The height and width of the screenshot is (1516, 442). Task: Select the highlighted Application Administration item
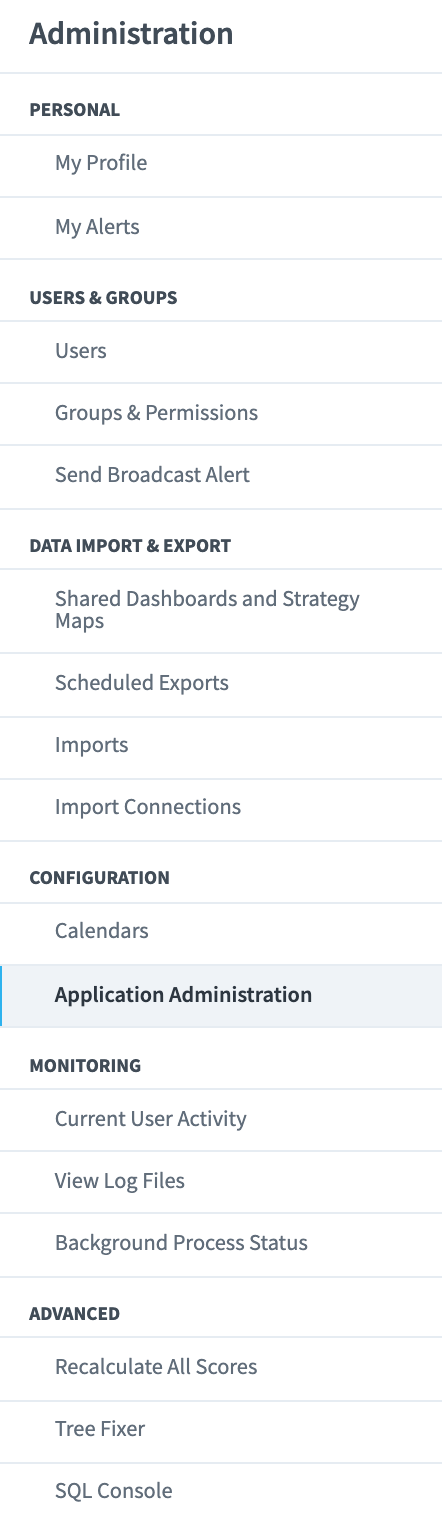[x=221, y=995]
